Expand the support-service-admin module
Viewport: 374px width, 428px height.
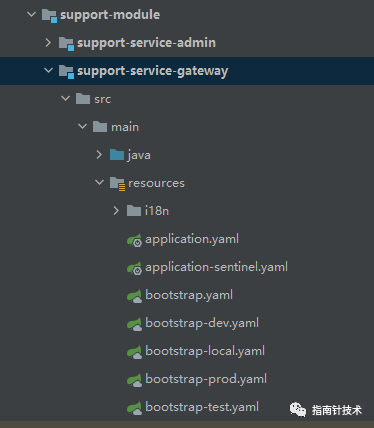[48, 43]
